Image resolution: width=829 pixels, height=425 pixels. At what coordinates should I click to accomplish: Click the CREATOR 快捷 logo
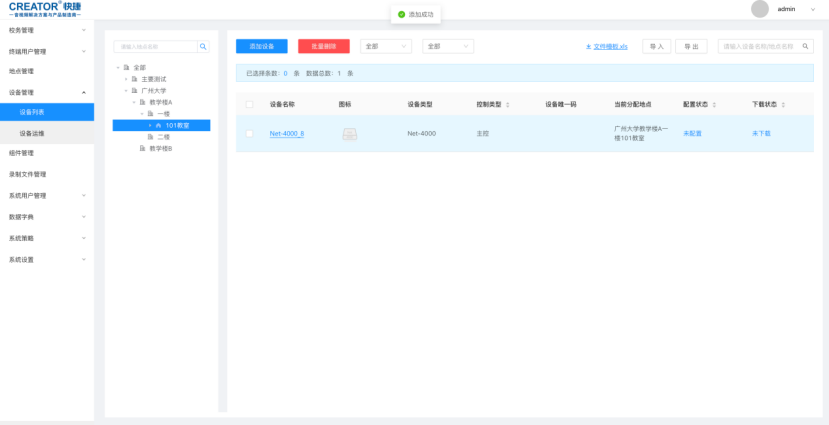(45, 9)
